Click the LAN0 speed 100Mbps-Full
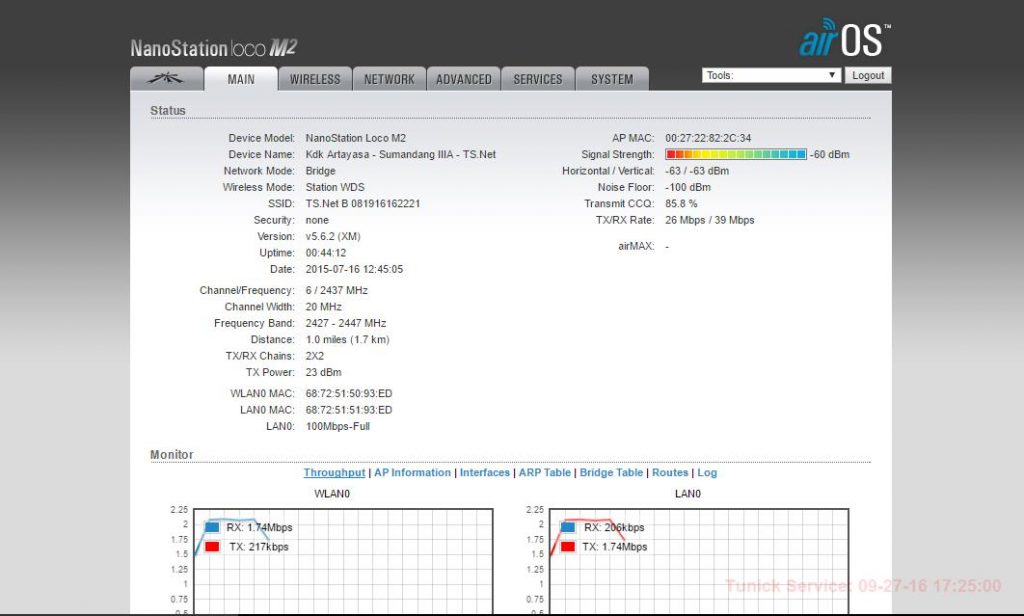The width and height of the screenshot is (1024, 616). 338,426
